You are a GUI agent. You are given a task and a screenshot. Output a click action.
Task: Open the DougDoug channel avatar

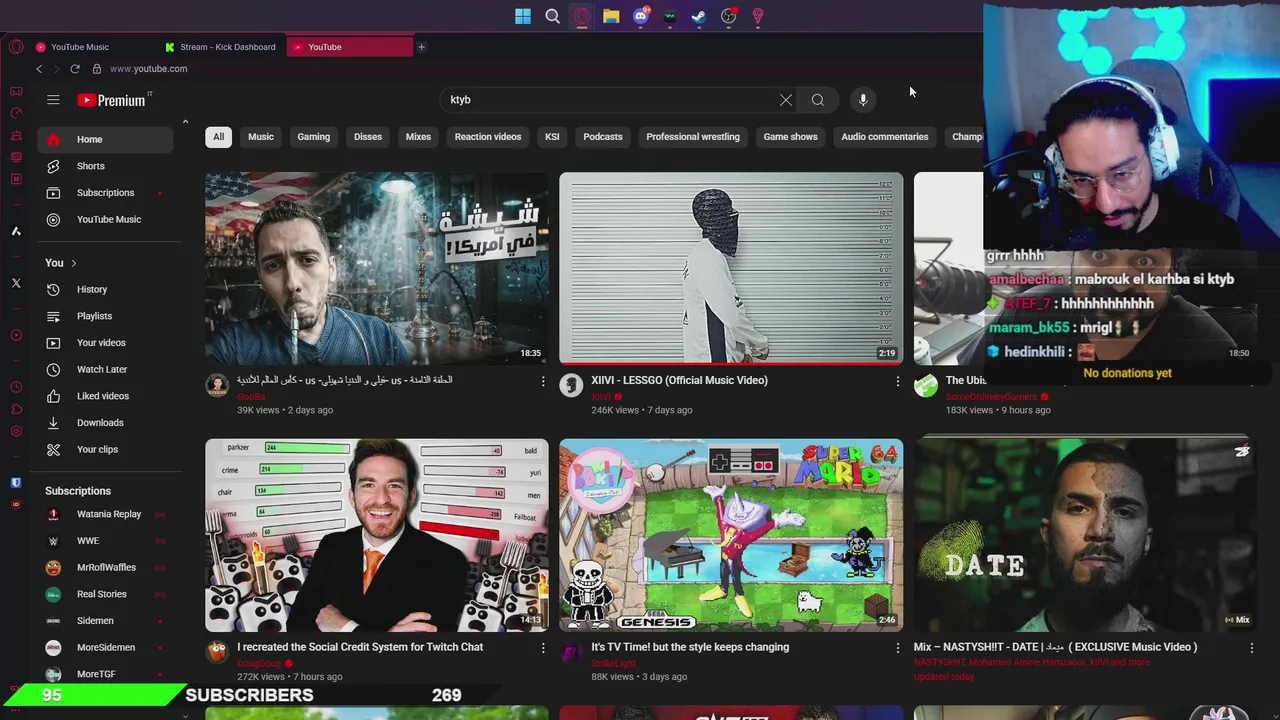217,652
